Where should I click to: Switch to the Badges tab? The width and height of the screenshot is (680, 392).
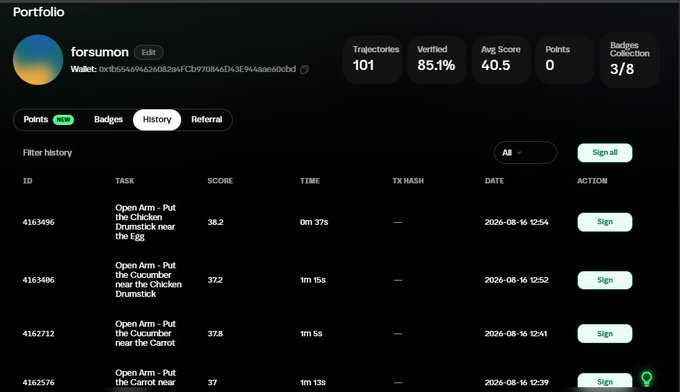[108, 119]
